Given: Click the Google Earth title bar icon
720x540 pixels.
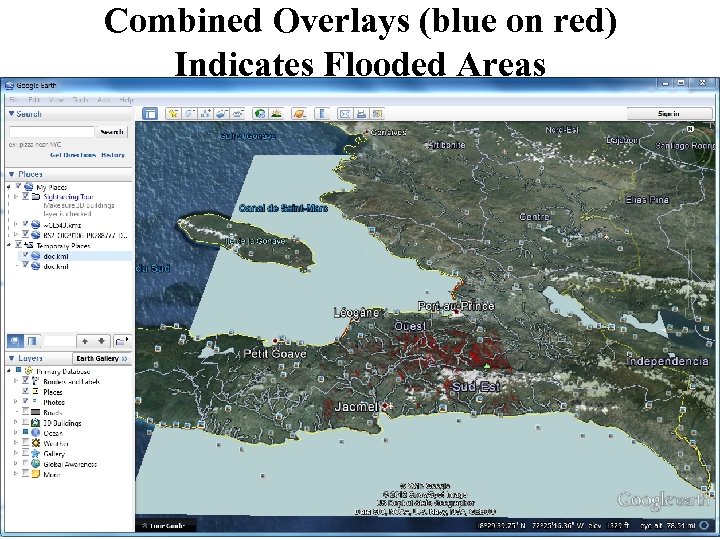Looking at the screenshot, I should point(9,85).
